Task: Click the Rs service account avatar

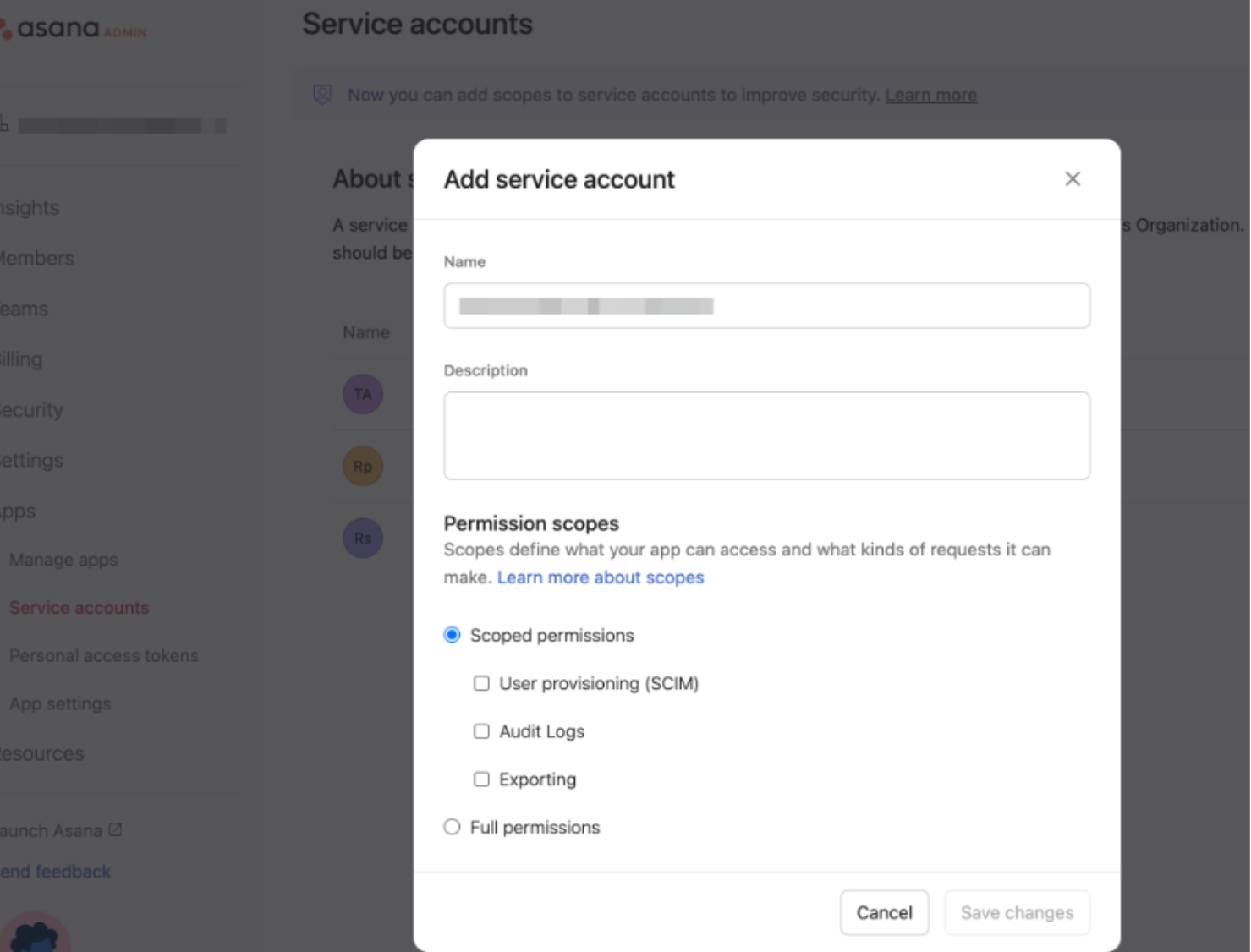Action: 362,538
